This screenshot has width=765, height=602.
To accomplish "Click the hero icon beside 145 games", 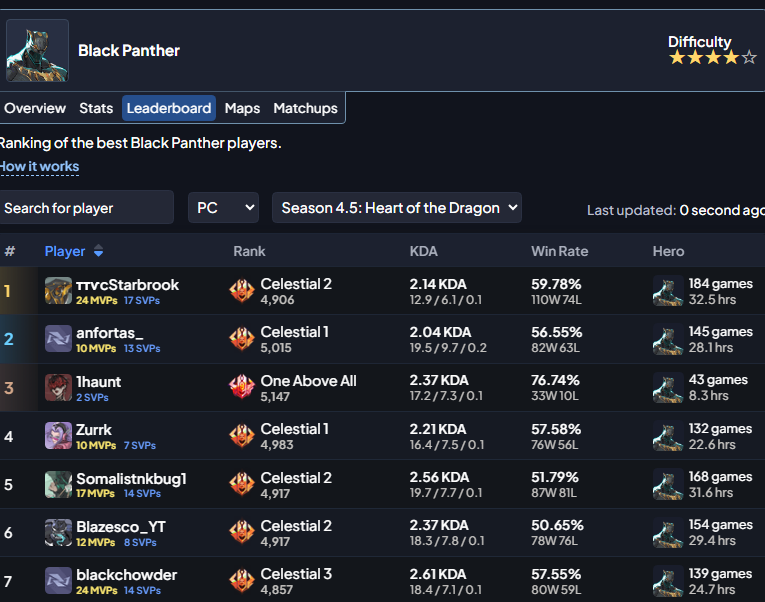I will point(668,339).
